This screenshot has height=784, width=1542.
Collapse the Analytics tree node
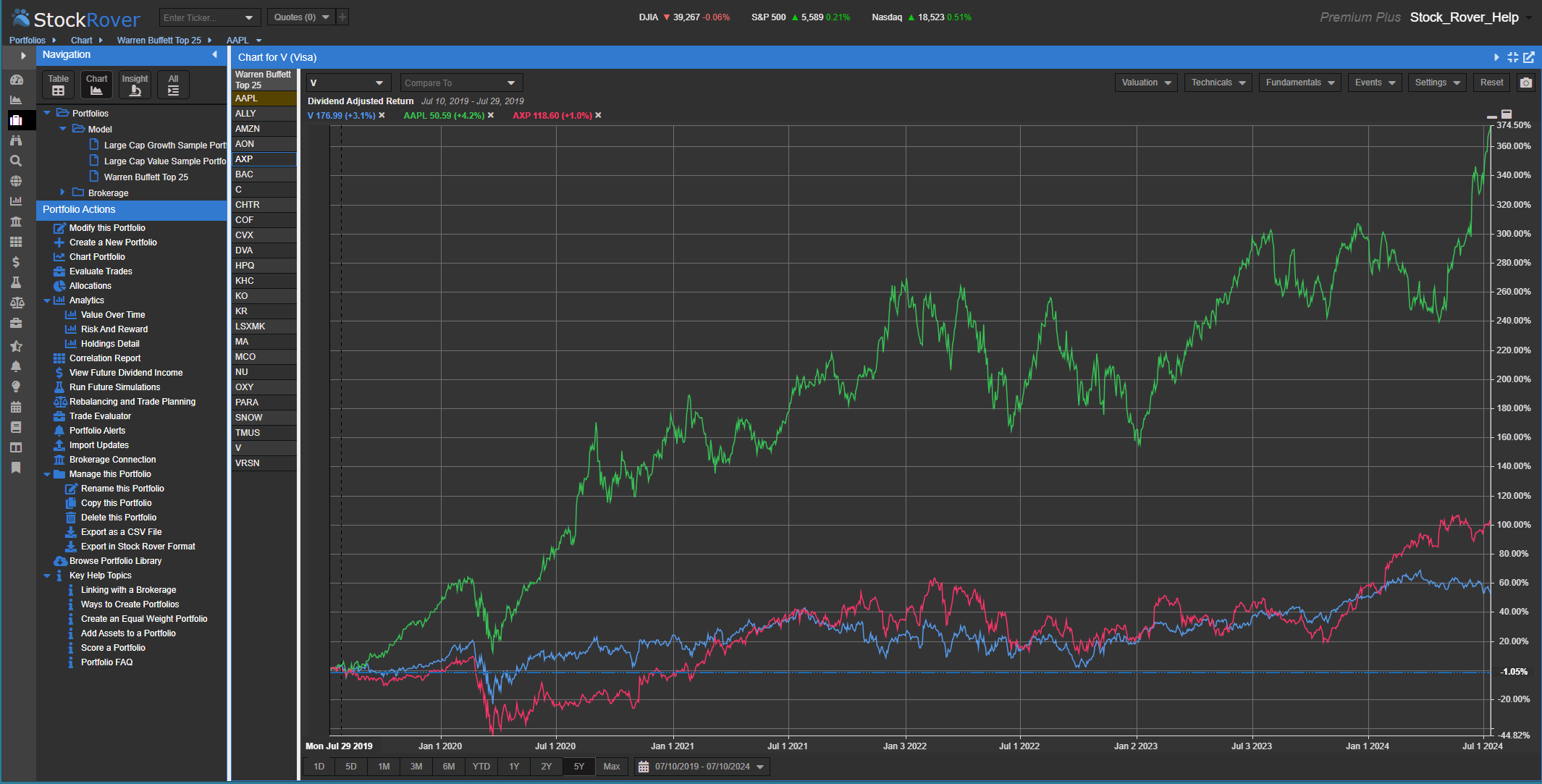(x=47, y=300)
